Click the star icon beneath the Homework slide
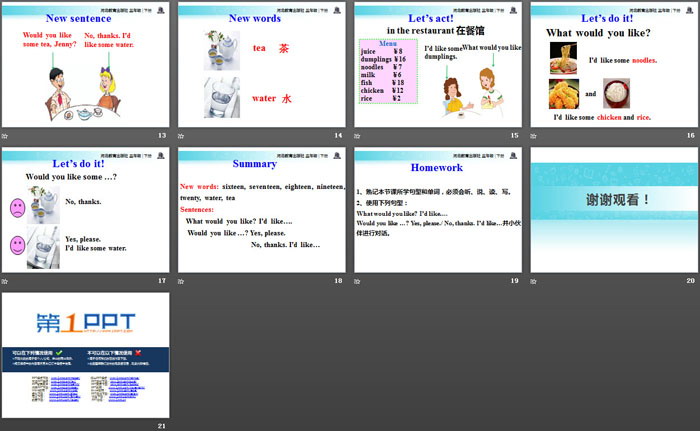Screen dimensions: 700x431 click(357, 281)
